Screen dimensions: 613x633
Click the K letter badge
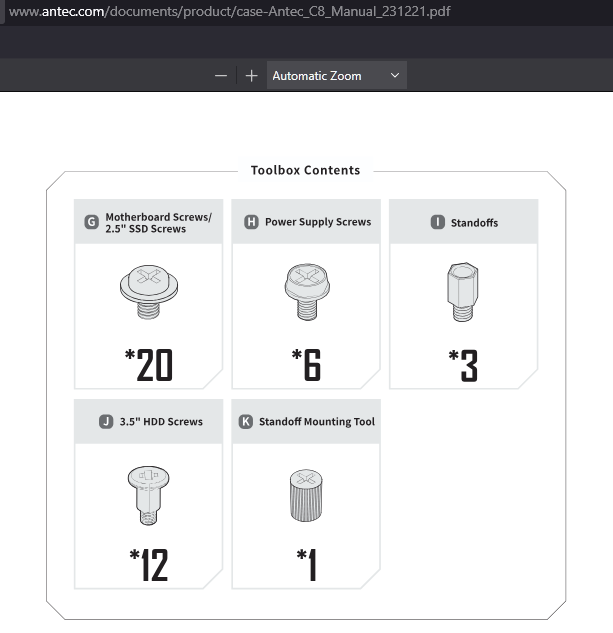pyautogui.click(x=246, y=421)
